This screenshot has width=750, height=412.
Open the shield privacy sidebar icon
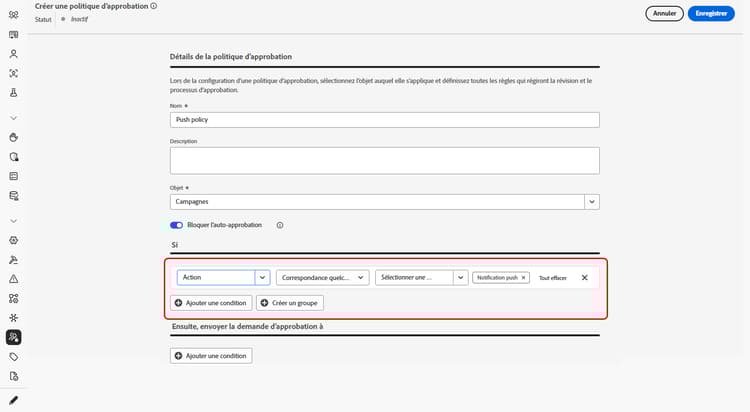(13, 157)
